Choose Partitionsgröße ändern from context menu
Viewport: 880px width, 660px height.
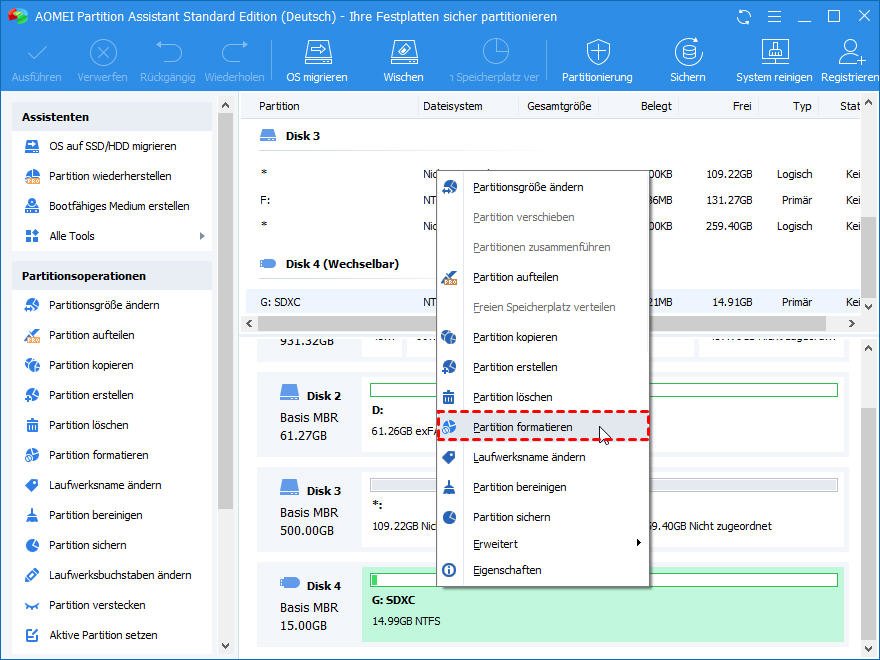[x=543, y=187]
